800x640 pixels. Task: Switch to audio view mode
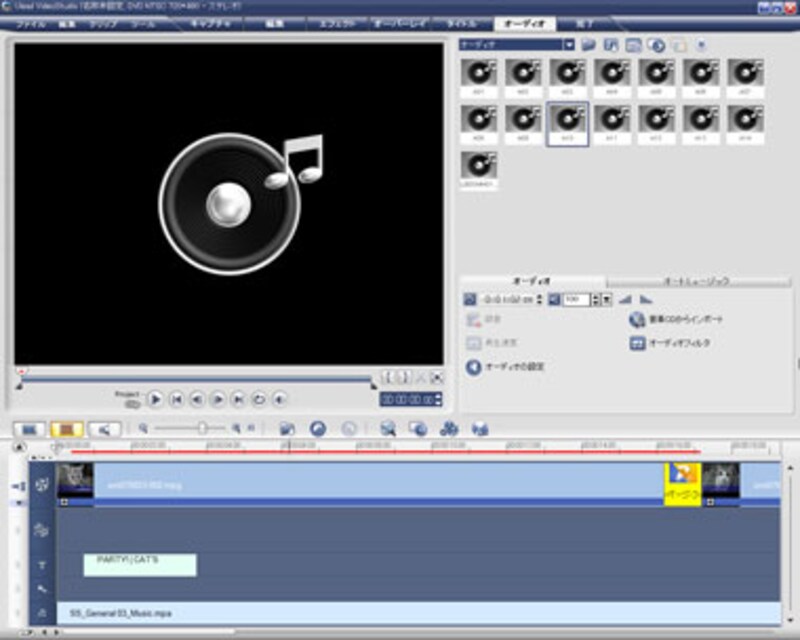104,429
